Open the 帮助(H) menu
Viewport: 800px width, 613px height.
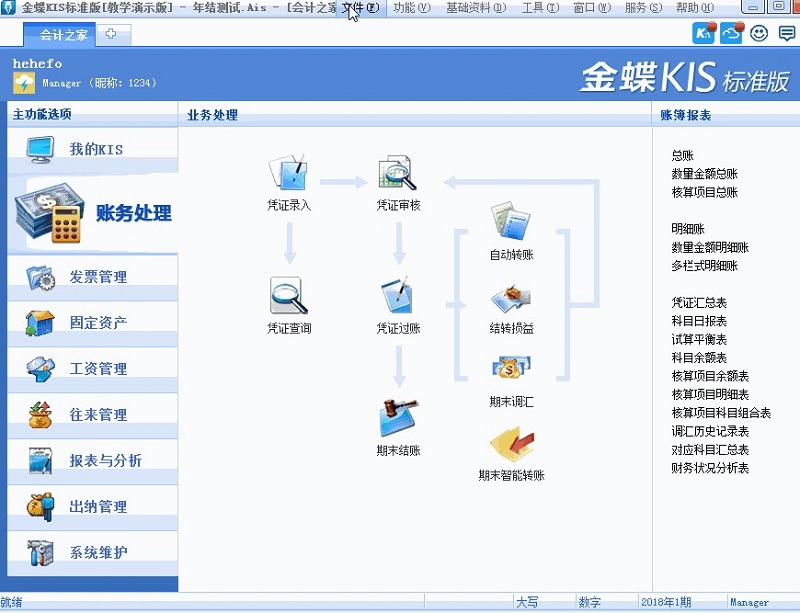tap(694, 8)
